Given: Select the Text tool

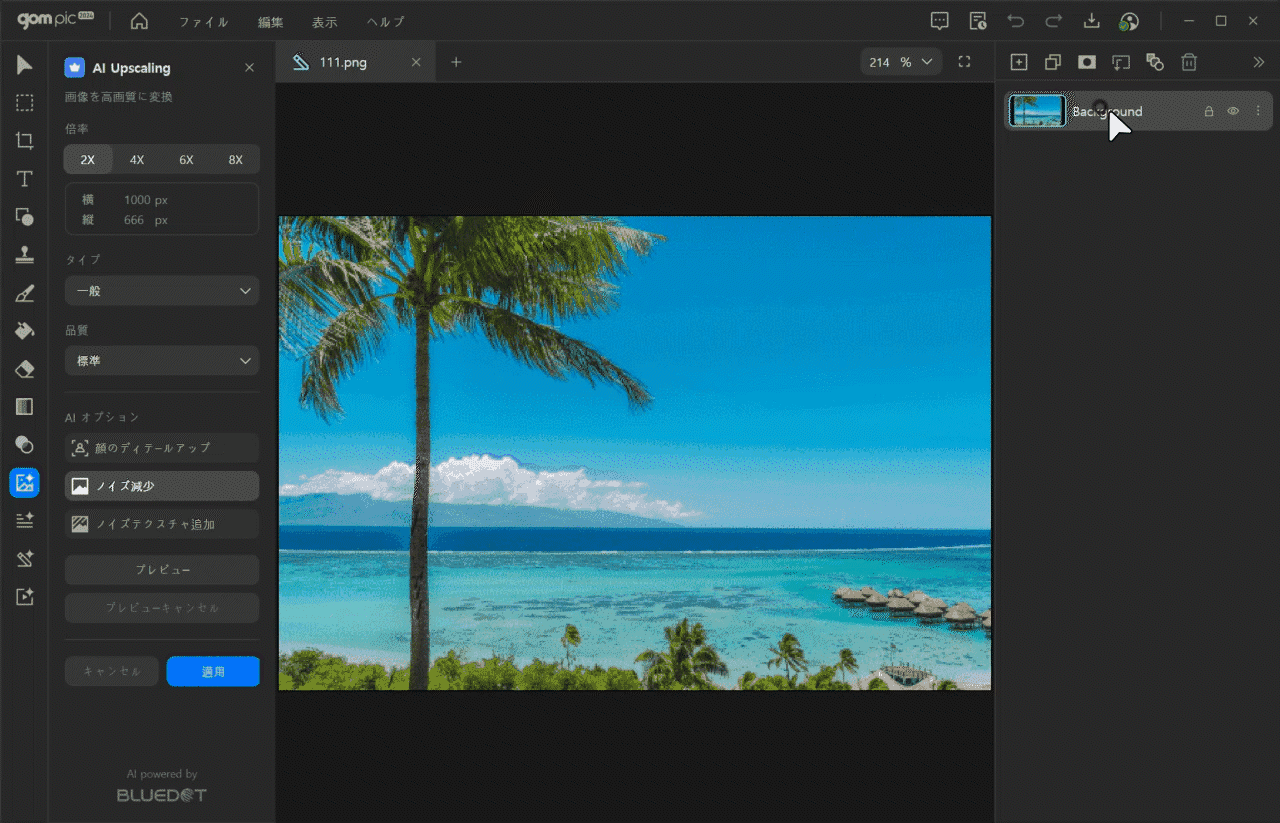Looking at the screenshot, I should pyautogui.click(x=24, y=179).
